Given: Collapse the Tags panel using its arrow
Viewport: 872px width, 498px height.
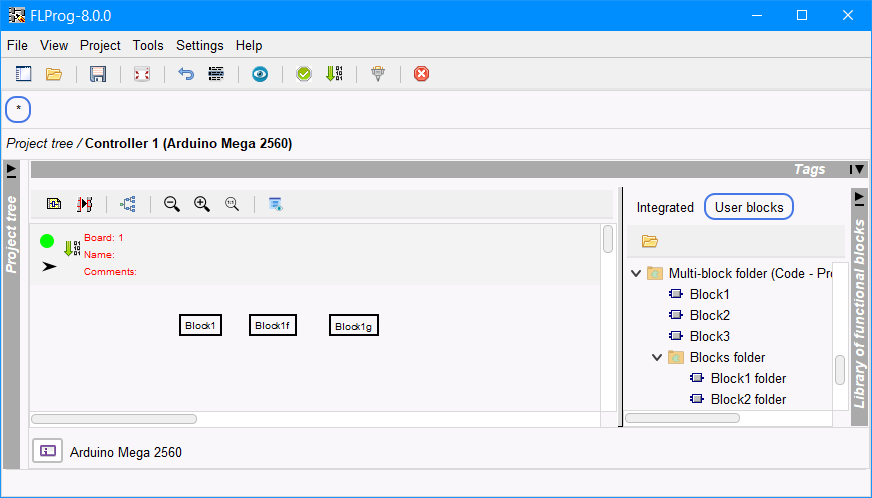Looking at the screenshot, I should click(x=856, y=170).
